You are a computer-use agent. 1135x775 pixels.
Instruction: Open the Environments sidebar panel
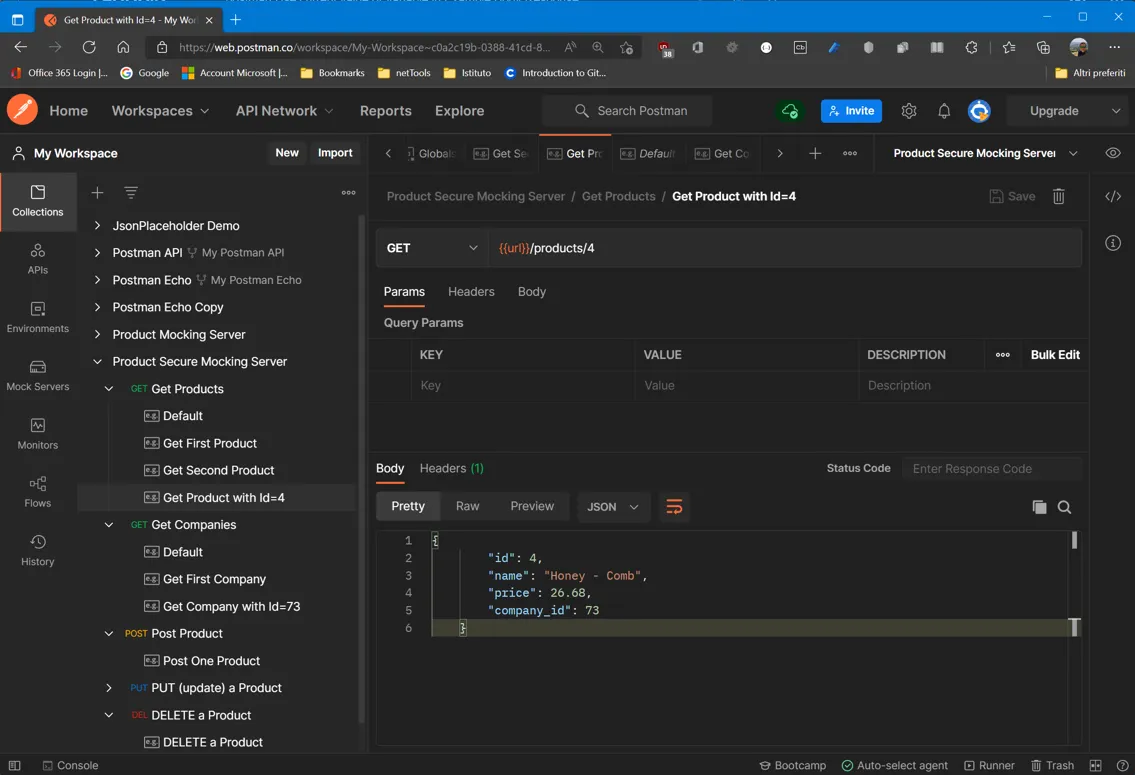click(x=38, y=318)
